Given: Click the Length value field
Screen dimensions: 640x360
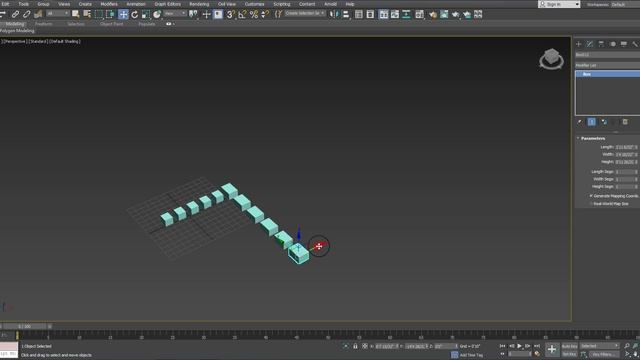Looking at the screenshot, I should tap(625, 147).
